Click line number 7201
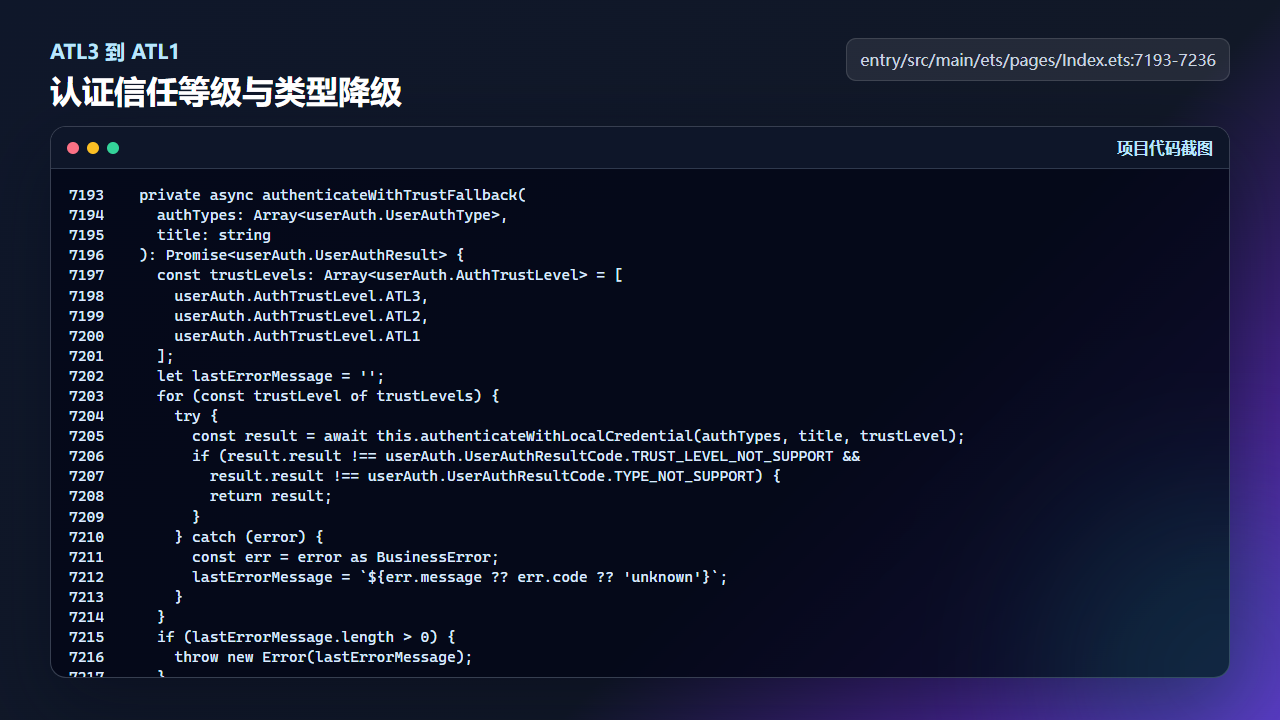This screenshot has height=720, width=1280. [86, 356]
